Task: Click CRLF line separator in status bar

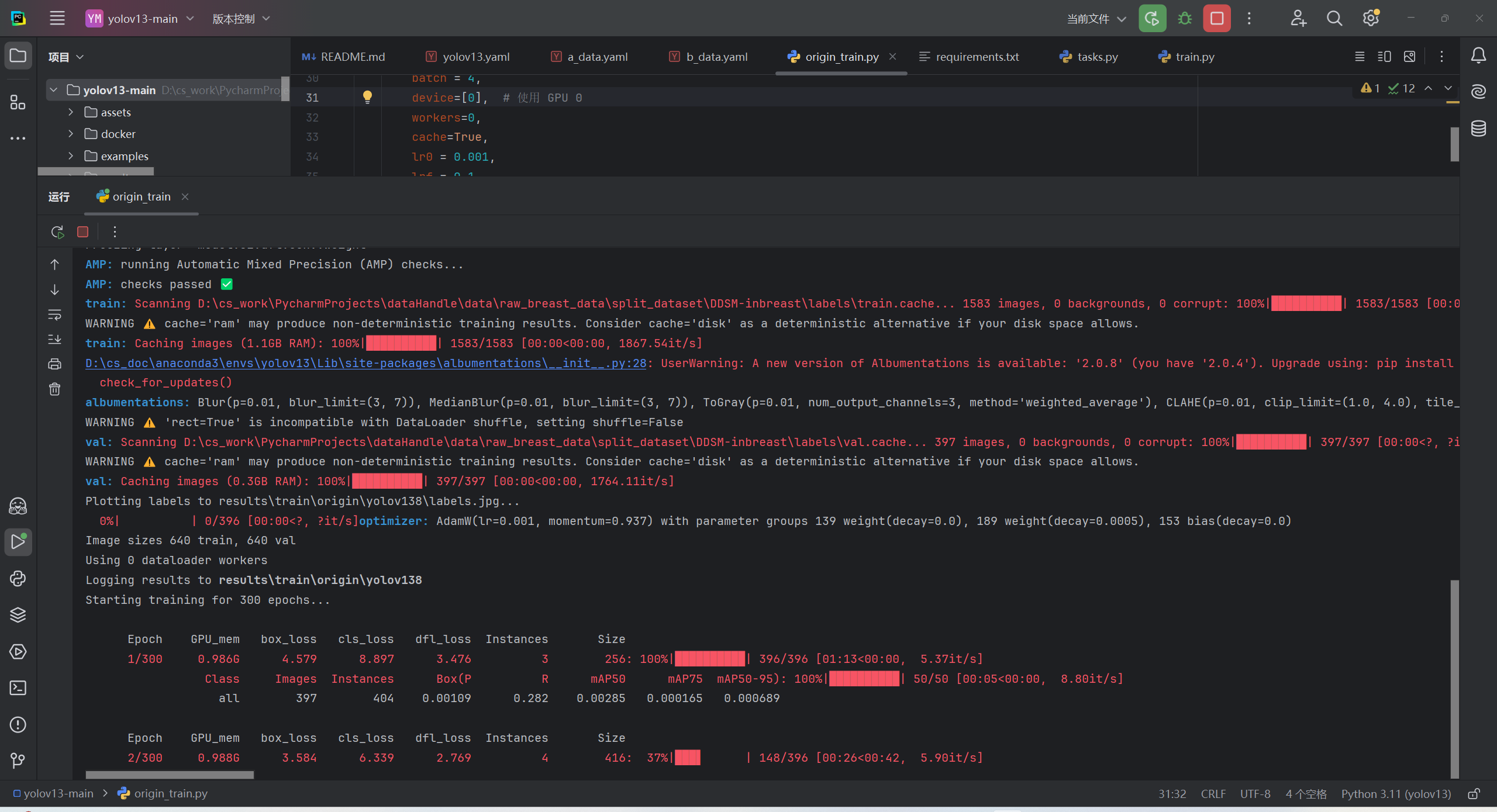Action: pyautogui.click(x=1213, y=794)
